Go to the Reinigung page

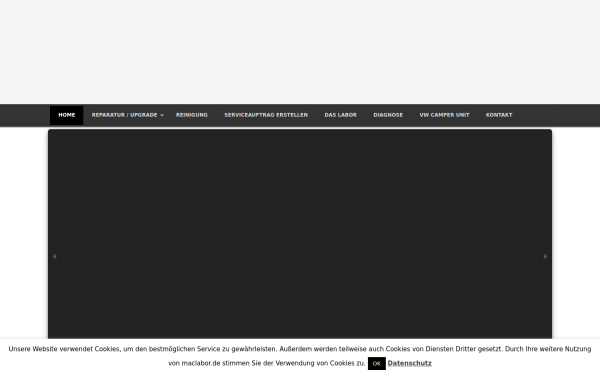192,115
